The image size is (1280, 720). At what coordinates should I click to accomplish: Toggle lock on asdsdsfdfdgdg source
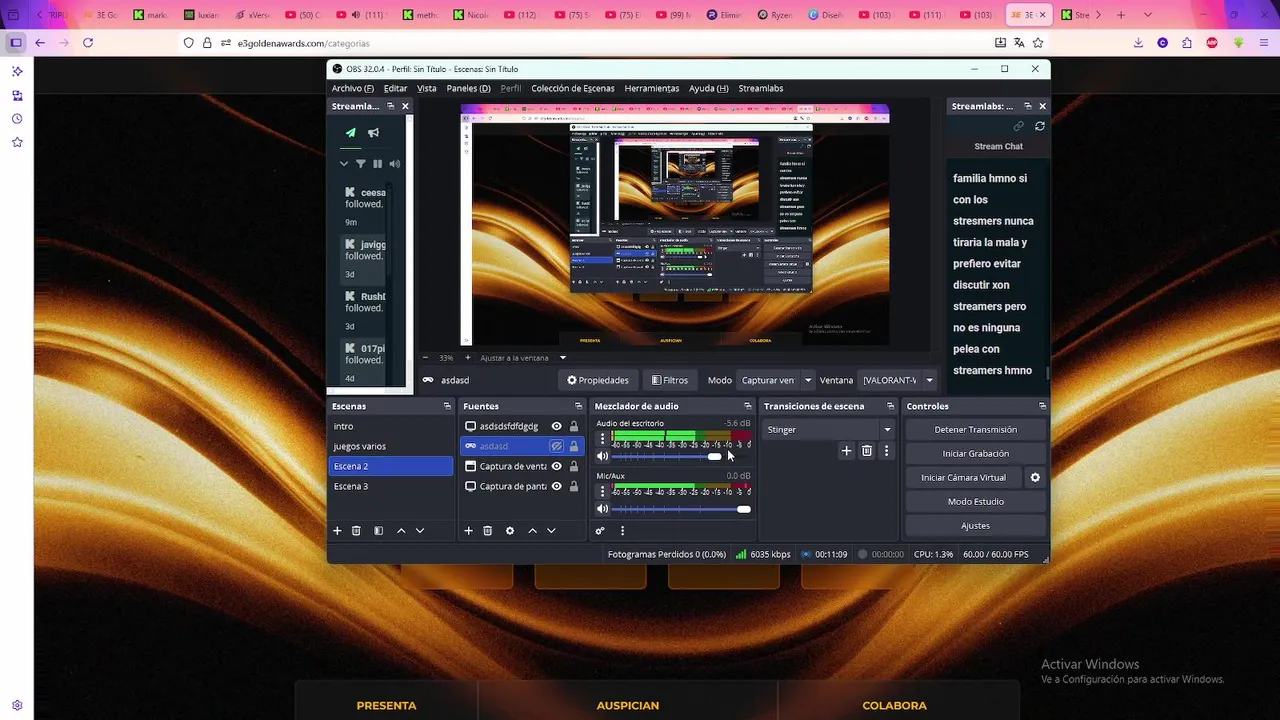574,426
